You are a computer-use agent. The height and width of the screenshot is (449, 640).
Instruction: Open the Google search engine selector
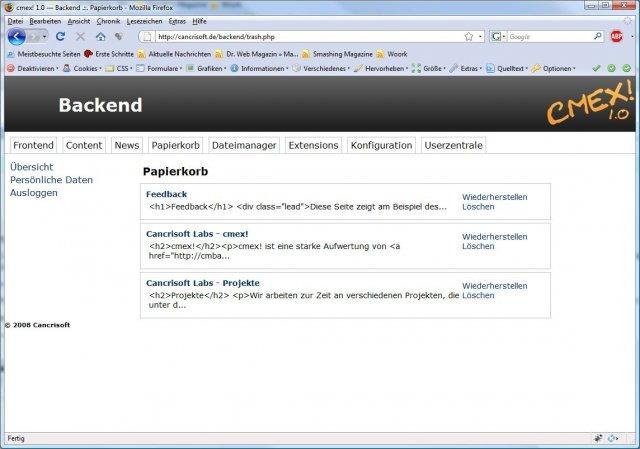[x=498, y=37]
